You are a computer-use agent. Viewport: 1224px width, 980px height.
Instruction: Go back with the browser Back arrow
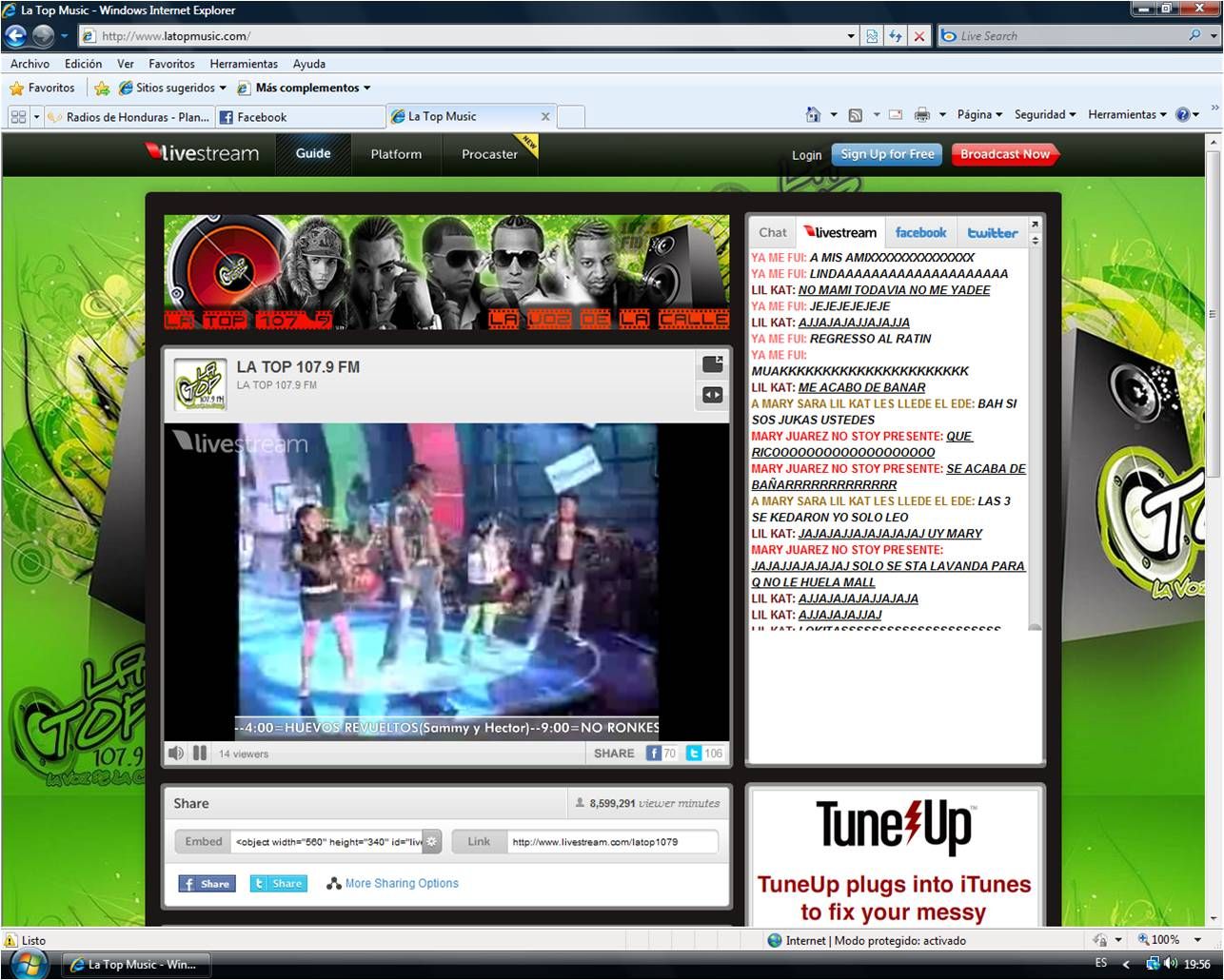pyautogui.click(x=15, y=36)
